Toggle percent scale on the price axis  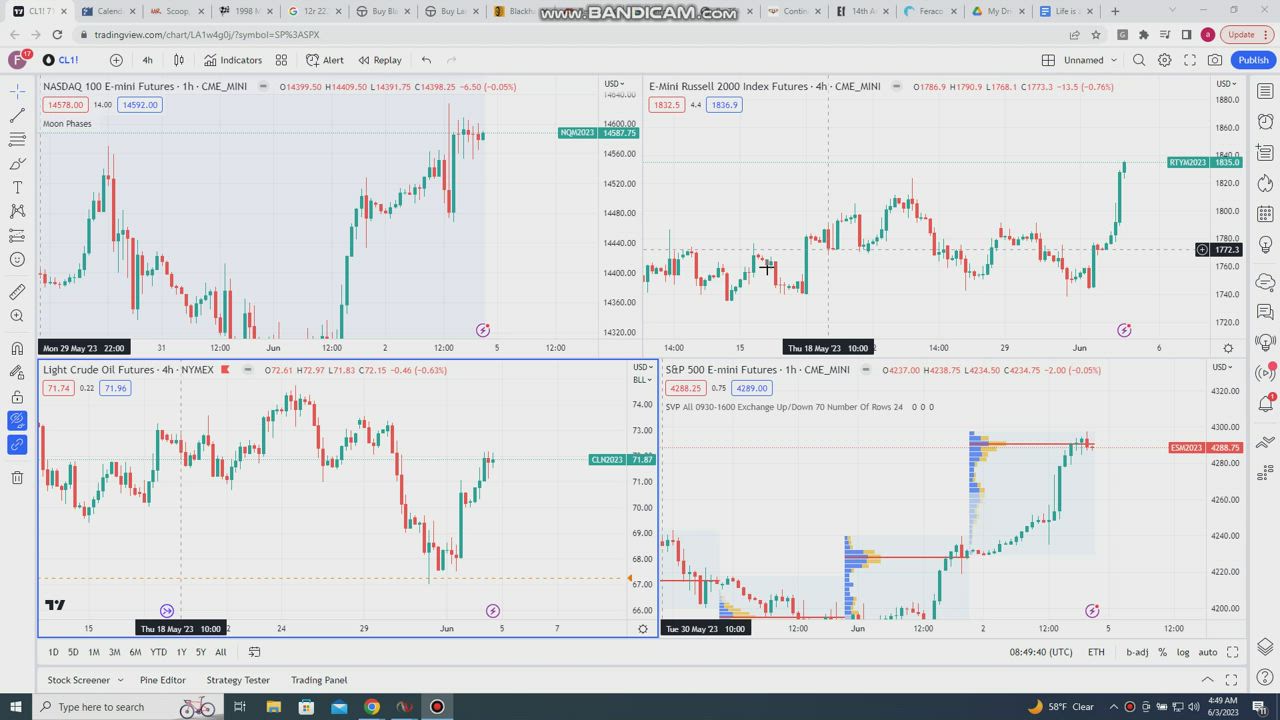click(x=1162, y=652)
